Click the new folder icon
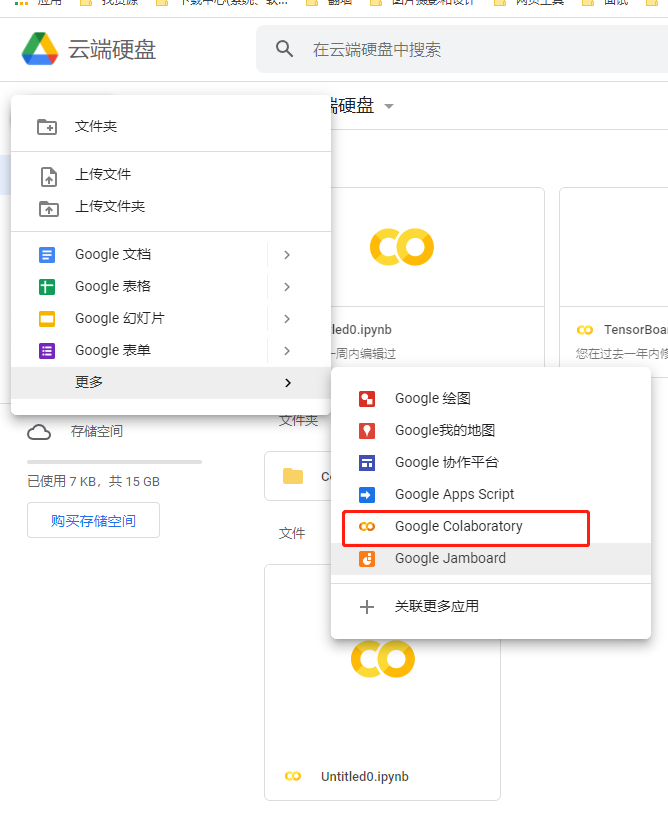This screenshot has height=835, width=668. tap(47, 127)
